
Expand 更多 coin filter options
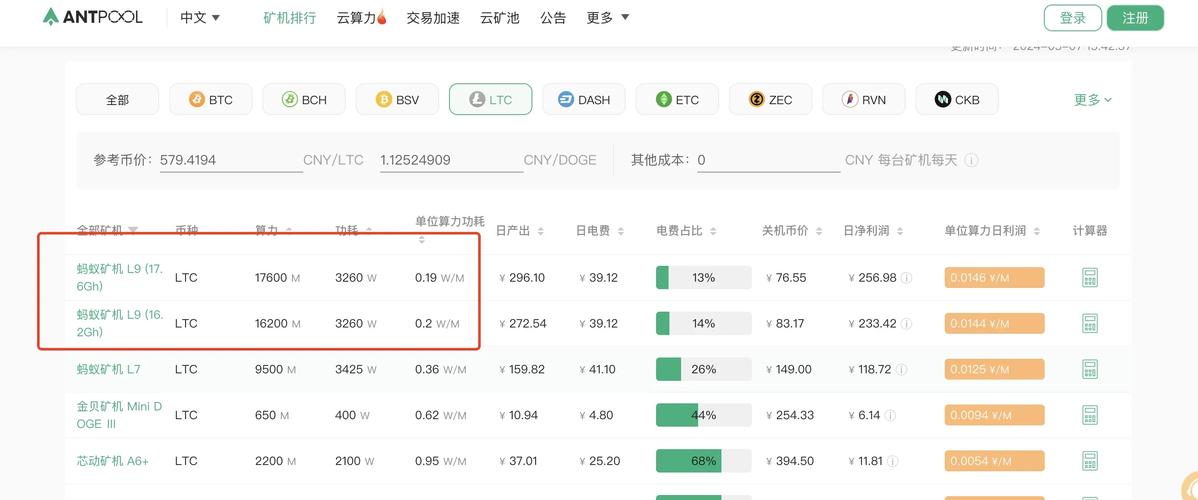pos(1093,99)
